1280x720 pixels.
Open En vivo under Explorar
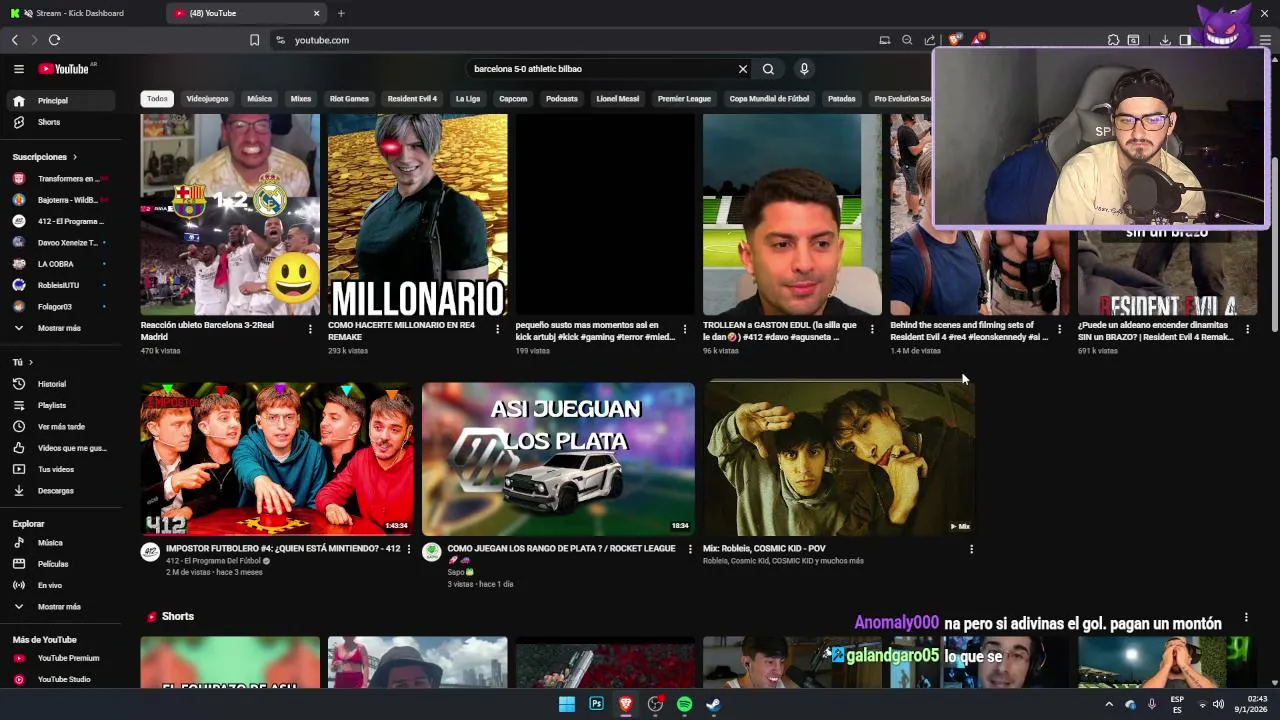pyautogui.click(x=50, y=585)
